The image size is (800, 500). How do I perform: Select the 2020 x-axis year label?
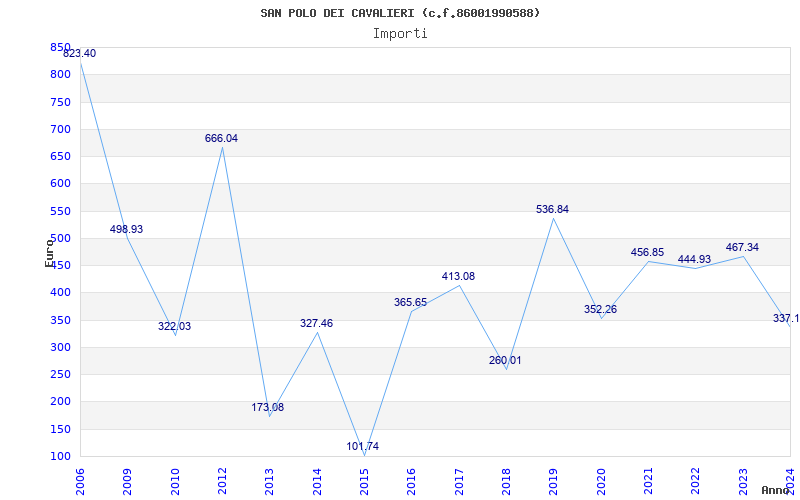pyautogui.click(x=601, y=481)
